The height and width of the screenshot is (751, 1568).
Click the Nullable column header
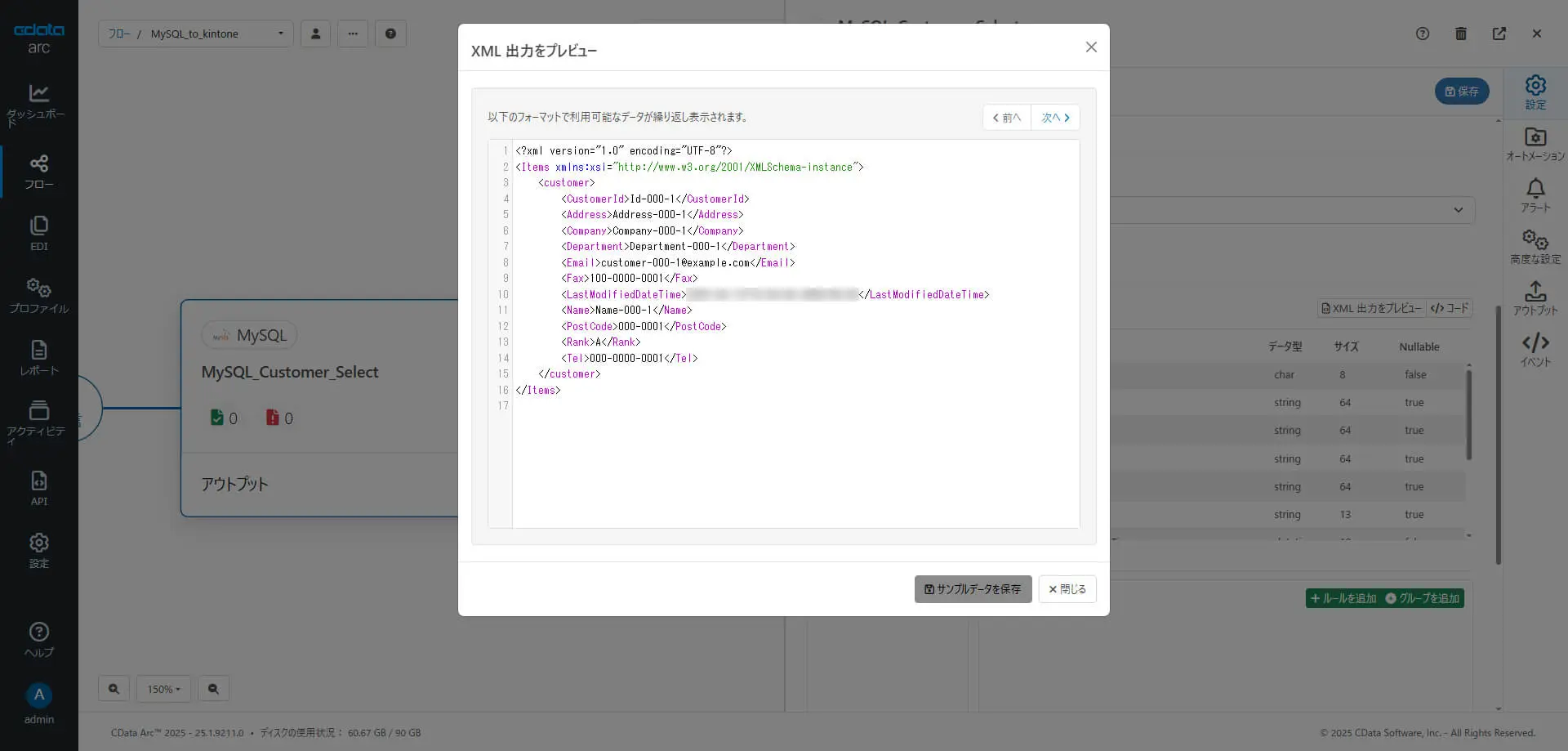pos(1419,346)
